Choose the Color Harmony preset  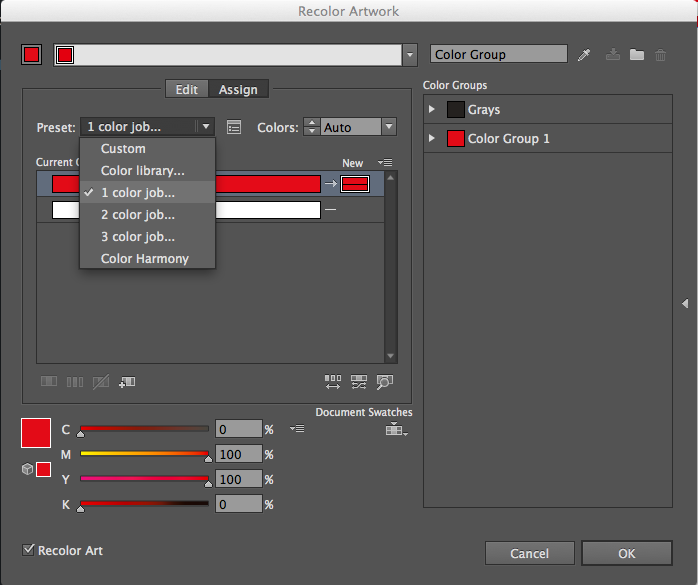click(x=147, y=258)
